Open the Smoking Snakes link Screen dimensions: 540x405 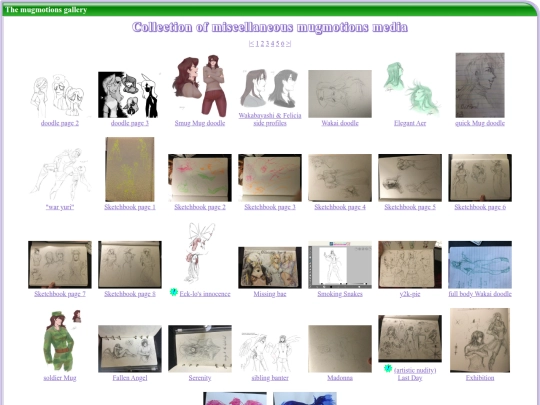coord(340,294)
